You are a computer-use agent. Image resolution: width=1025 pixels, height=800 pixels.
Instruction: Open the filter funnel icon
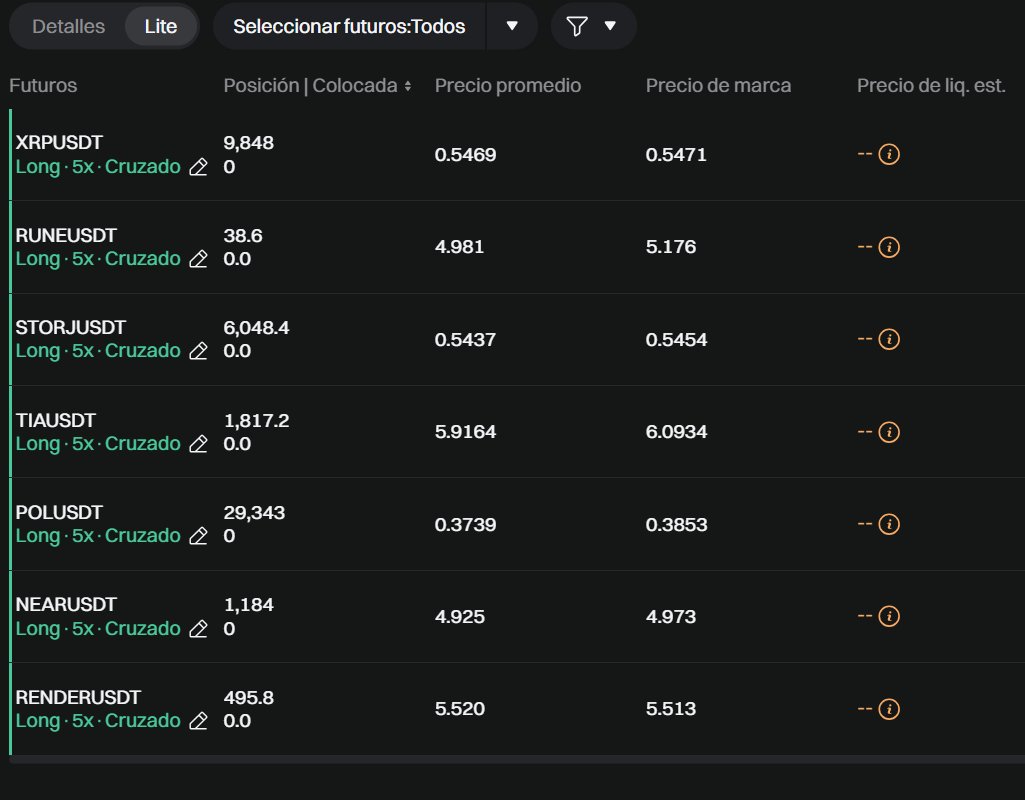[577, 26]
